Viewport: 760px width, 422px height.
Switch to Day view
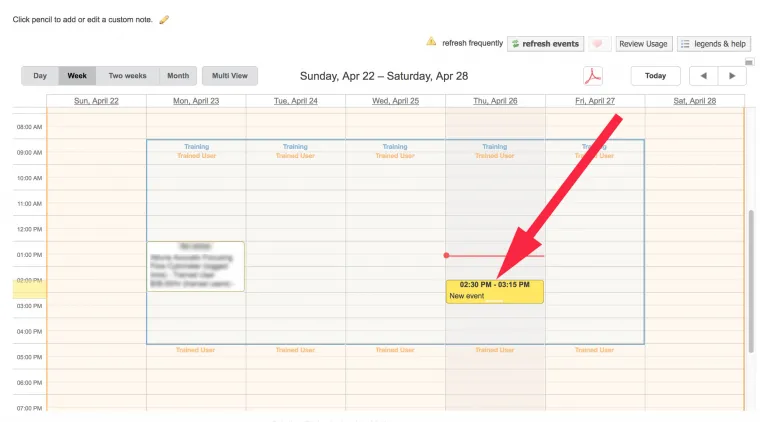pos(40,76)
